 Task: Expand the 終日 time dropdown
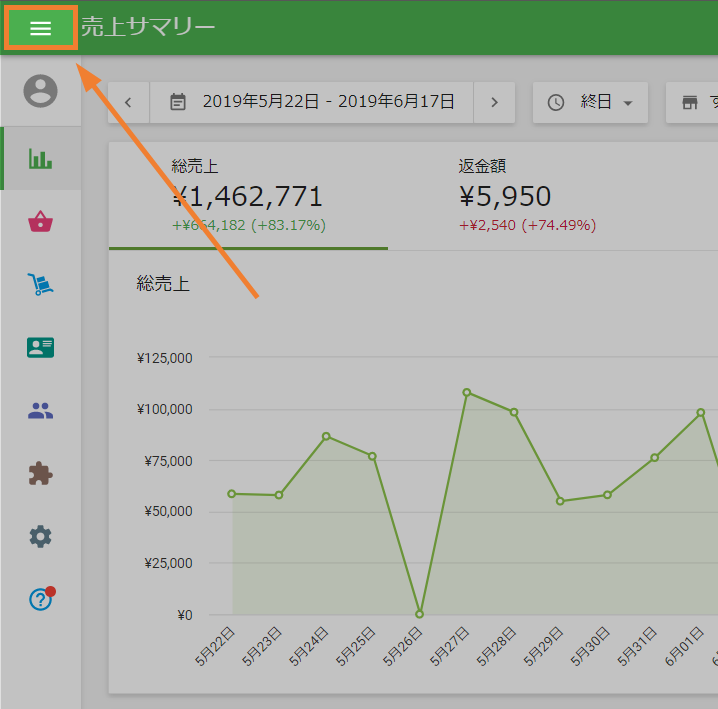coord(591,102)
